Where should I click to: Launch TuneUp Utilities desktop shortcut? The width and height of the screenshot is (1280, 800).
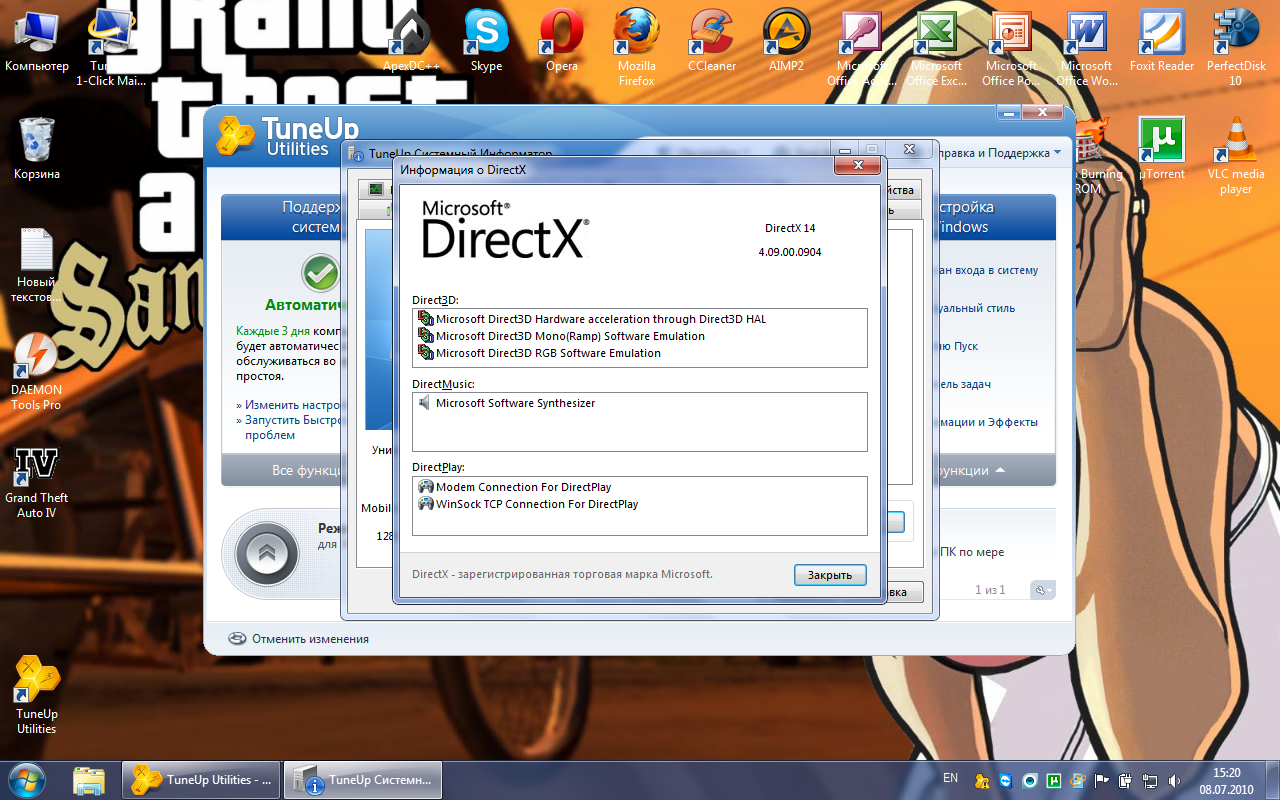pos(37,695)
